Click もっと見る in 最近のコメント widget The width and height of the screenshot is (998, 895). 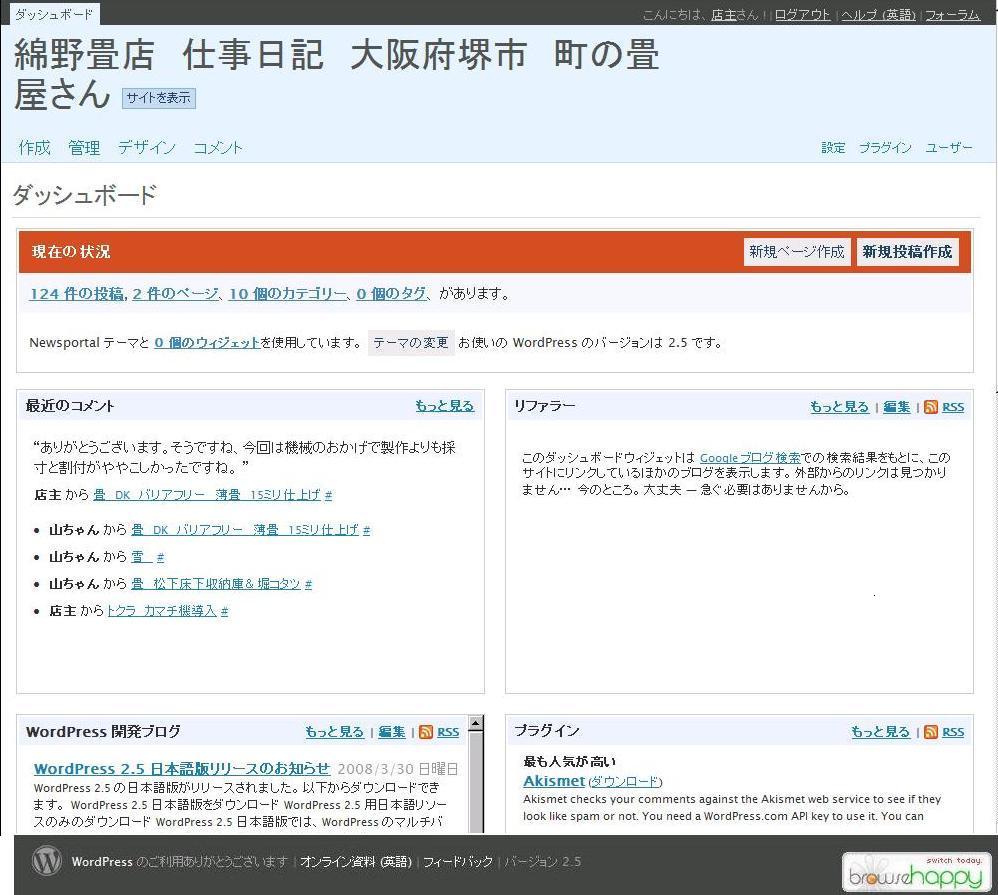(445, 406)
